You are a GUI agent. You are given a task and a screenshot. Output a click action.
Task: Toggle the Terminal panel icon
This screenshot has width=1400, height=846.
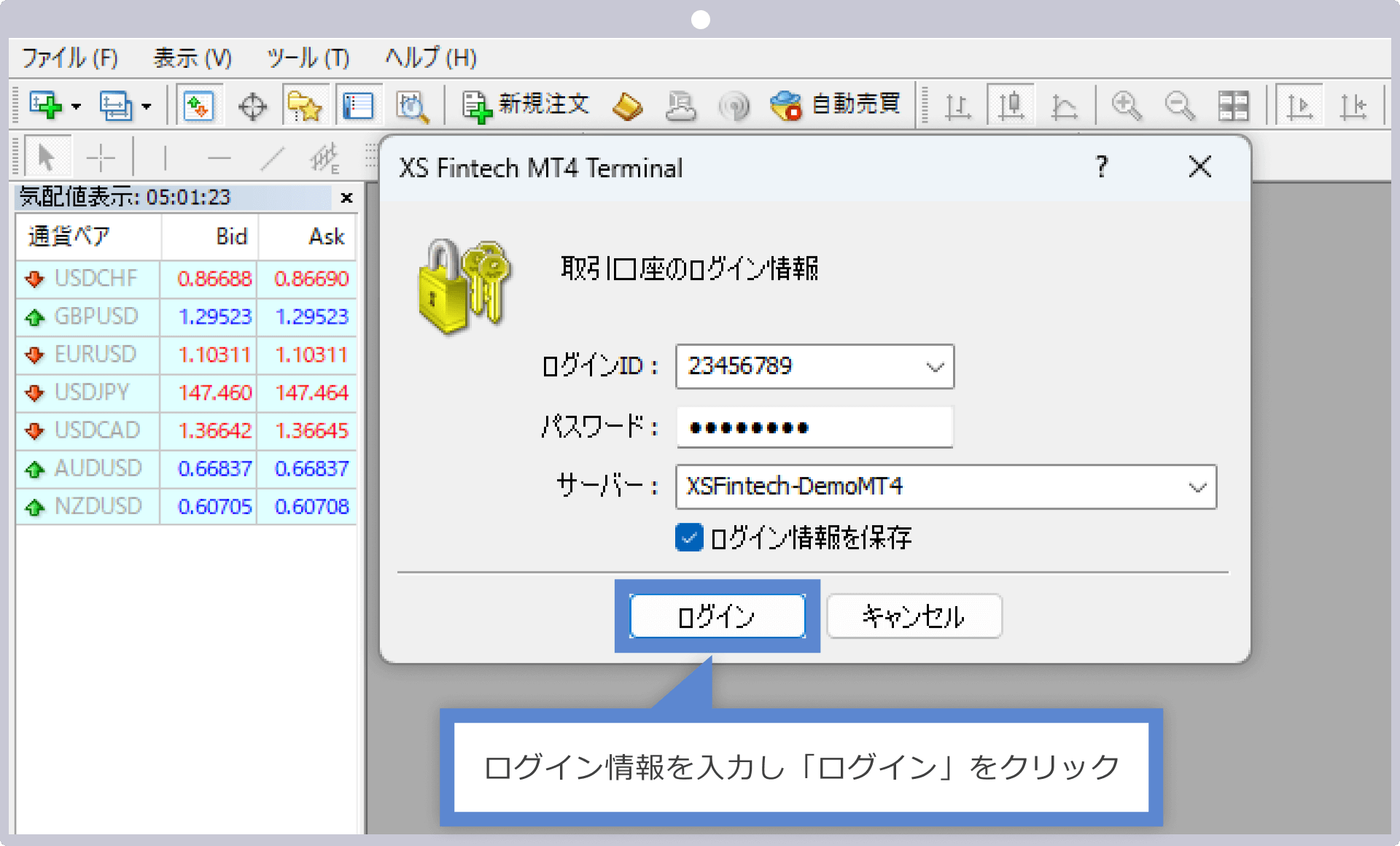(357, 106)
